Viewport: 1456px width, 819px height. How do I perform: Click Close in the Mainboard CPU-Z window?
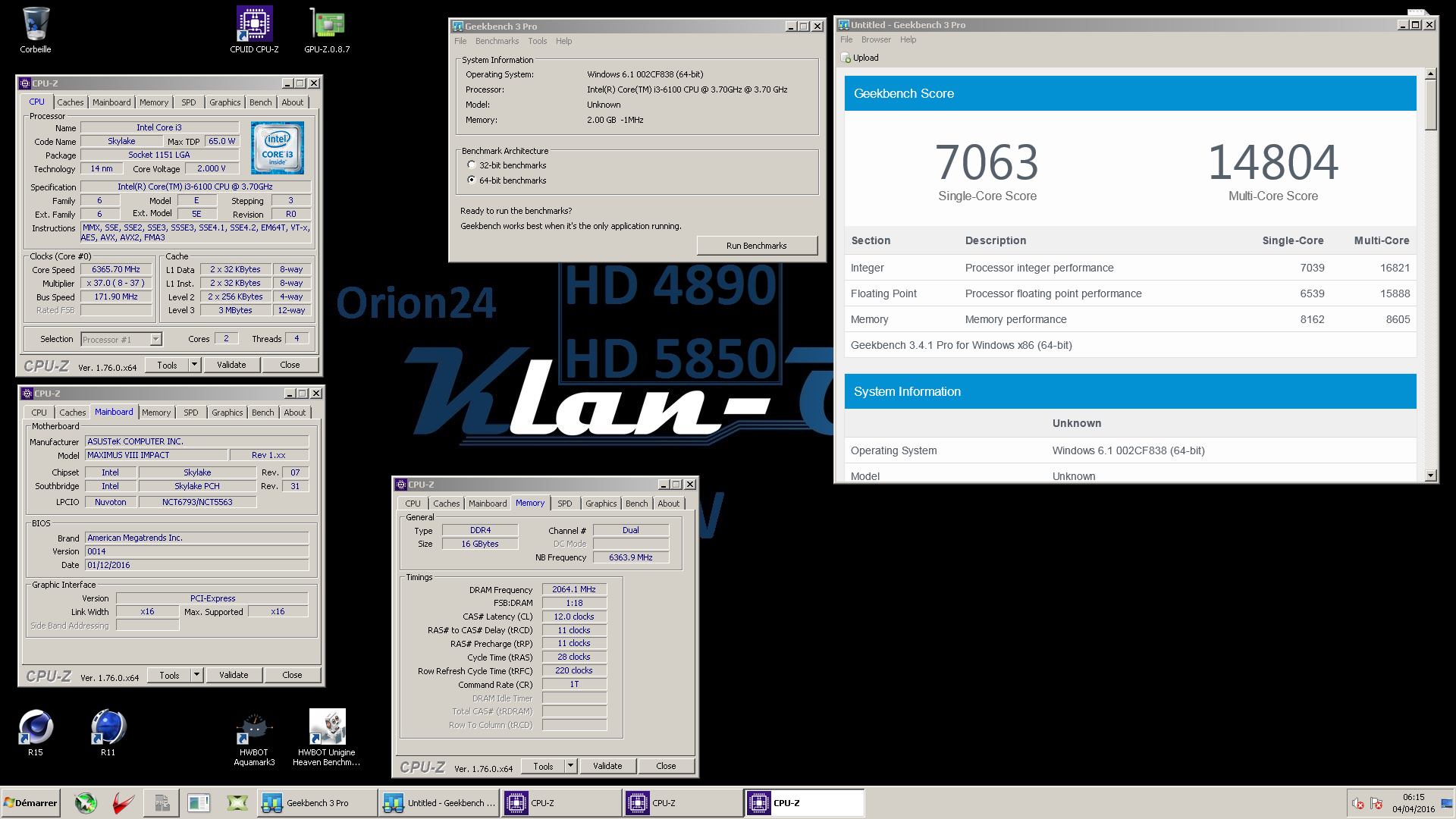coord(292,675)
